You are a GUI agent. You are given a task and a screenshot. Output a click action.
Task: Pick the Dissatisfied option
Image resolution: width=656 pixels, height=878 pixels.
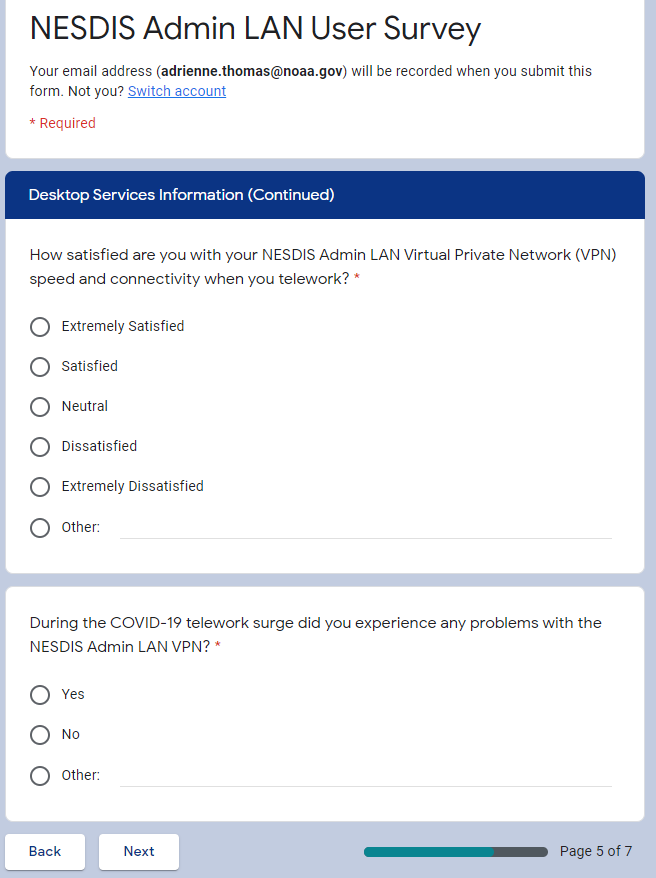[x=40, y=447]
